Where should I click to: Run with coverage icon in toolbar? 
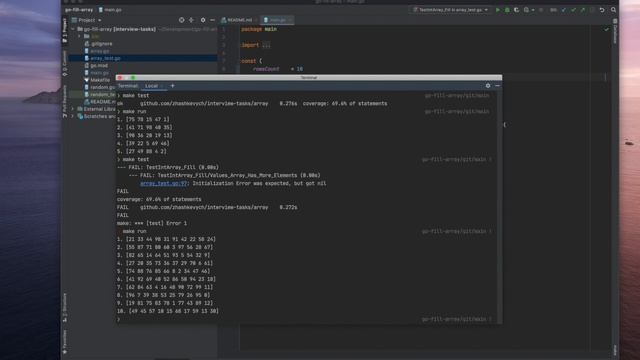coord(516,10)
